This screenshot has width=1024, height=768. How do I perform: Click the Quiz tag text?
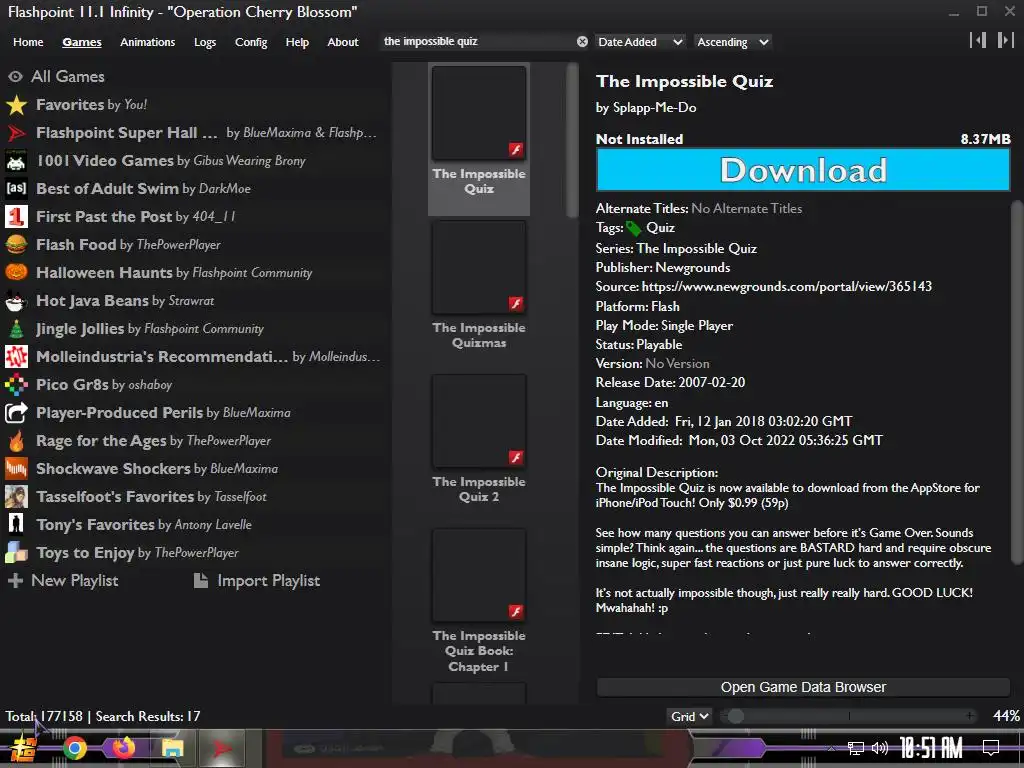[660, 228]
